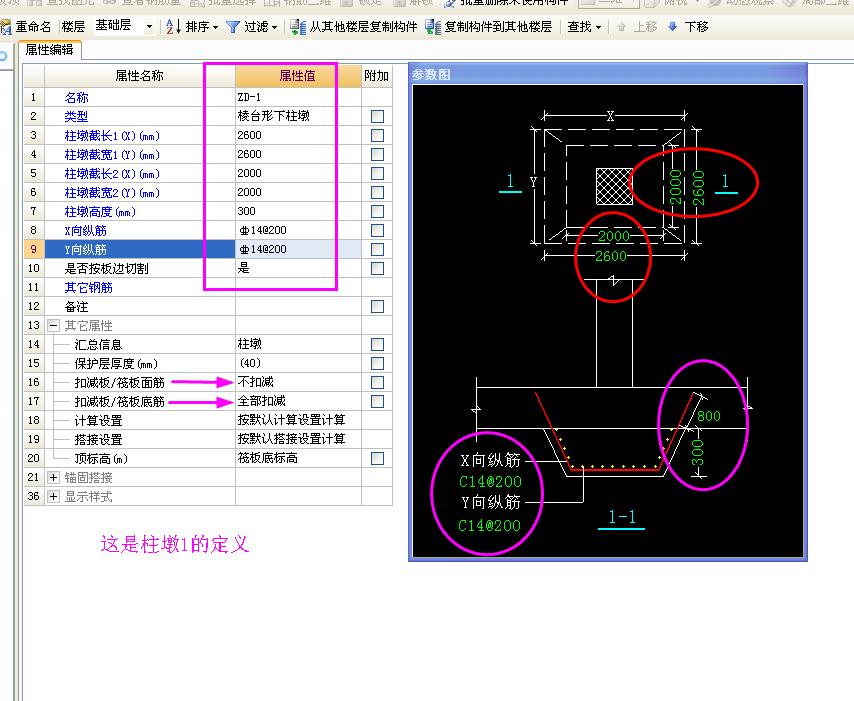Click Y向纵筋 C14@200 in 参数图
This screenshot has width=854, height=701.
click(x=489, y=526)
